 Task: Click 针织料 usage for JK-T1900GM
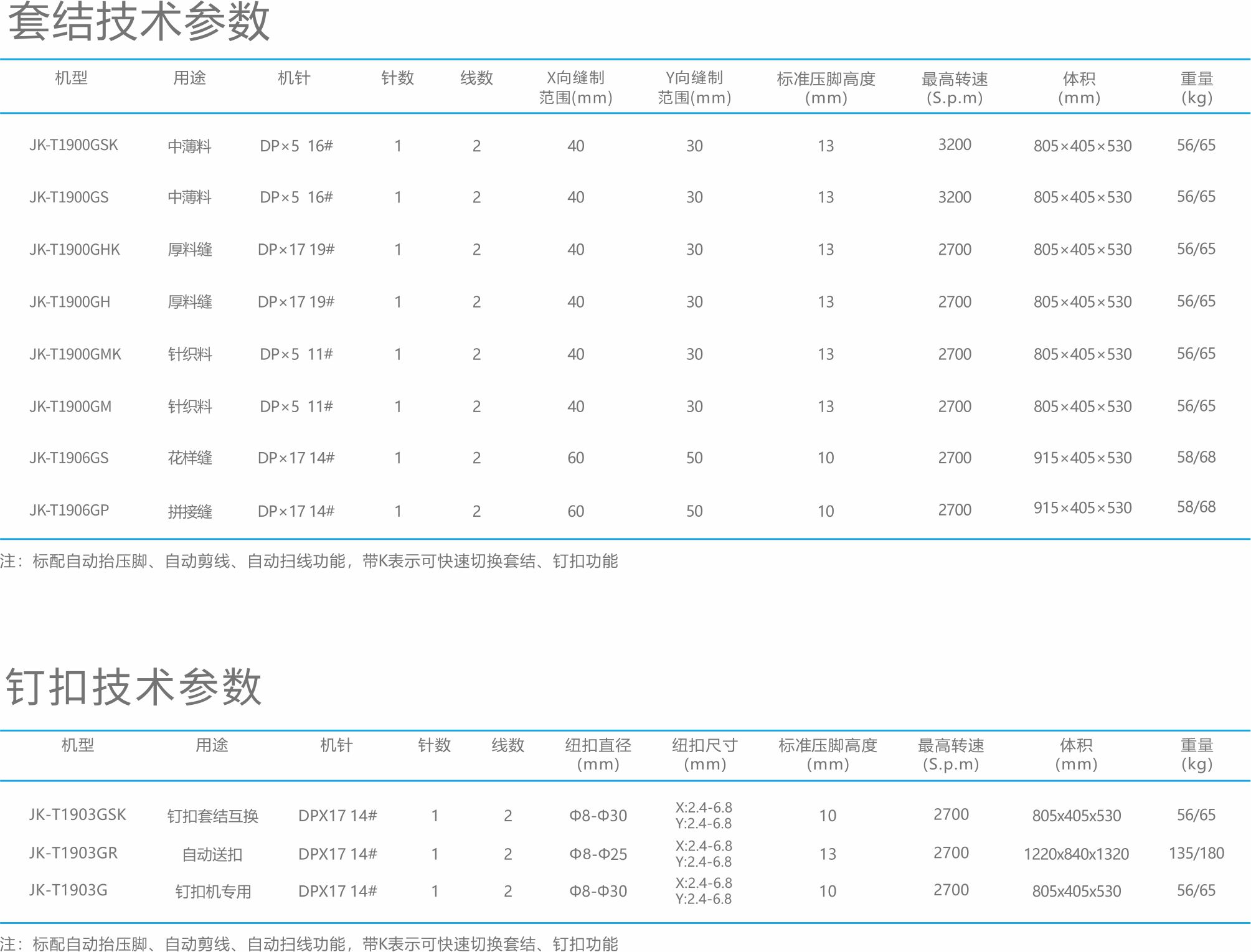190,407
